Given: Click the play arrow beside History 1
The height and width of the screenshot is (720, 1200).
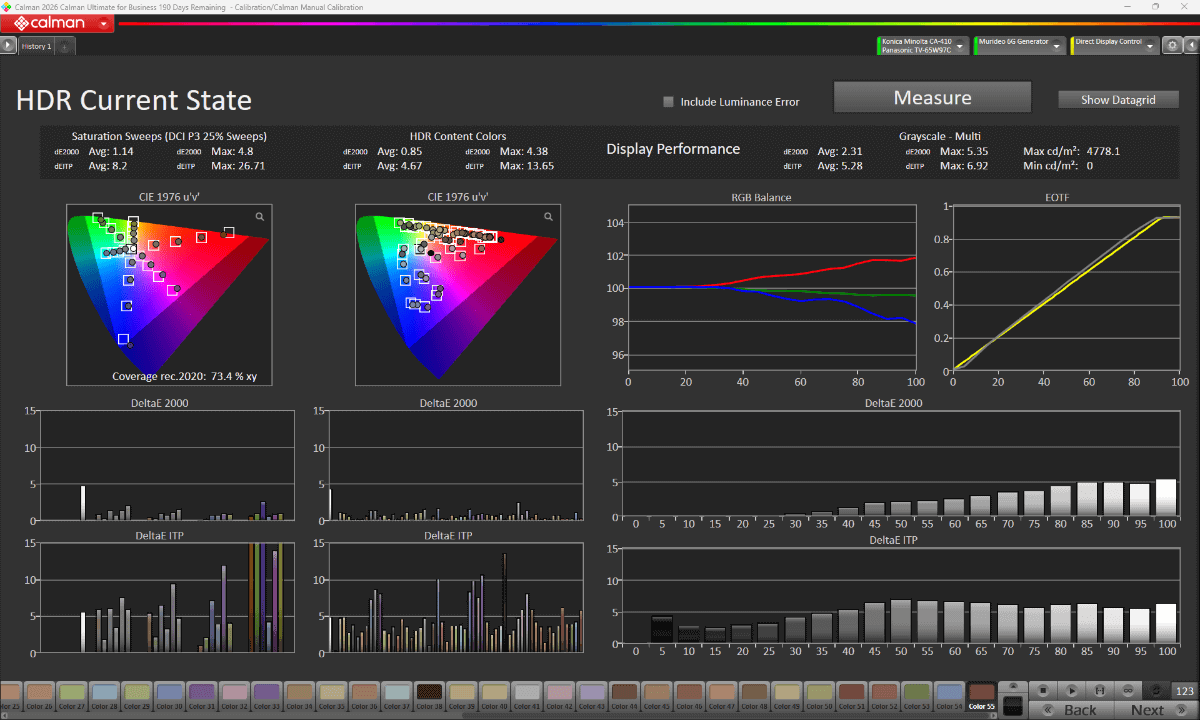Looking at the screenshot, I should 8,45.
